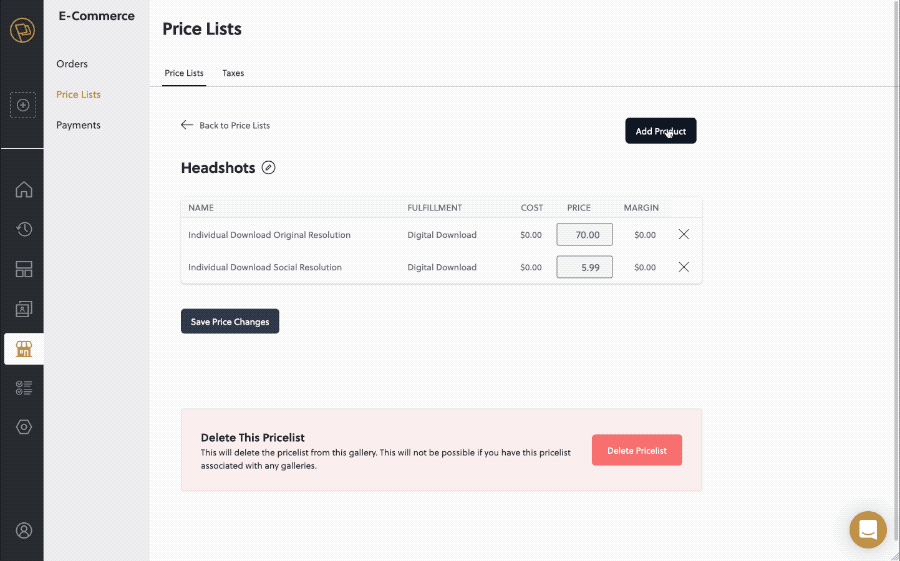This screenshot has width=900, height=561.
Task: Click Back to Price Lists link
Action: (226, 125)
